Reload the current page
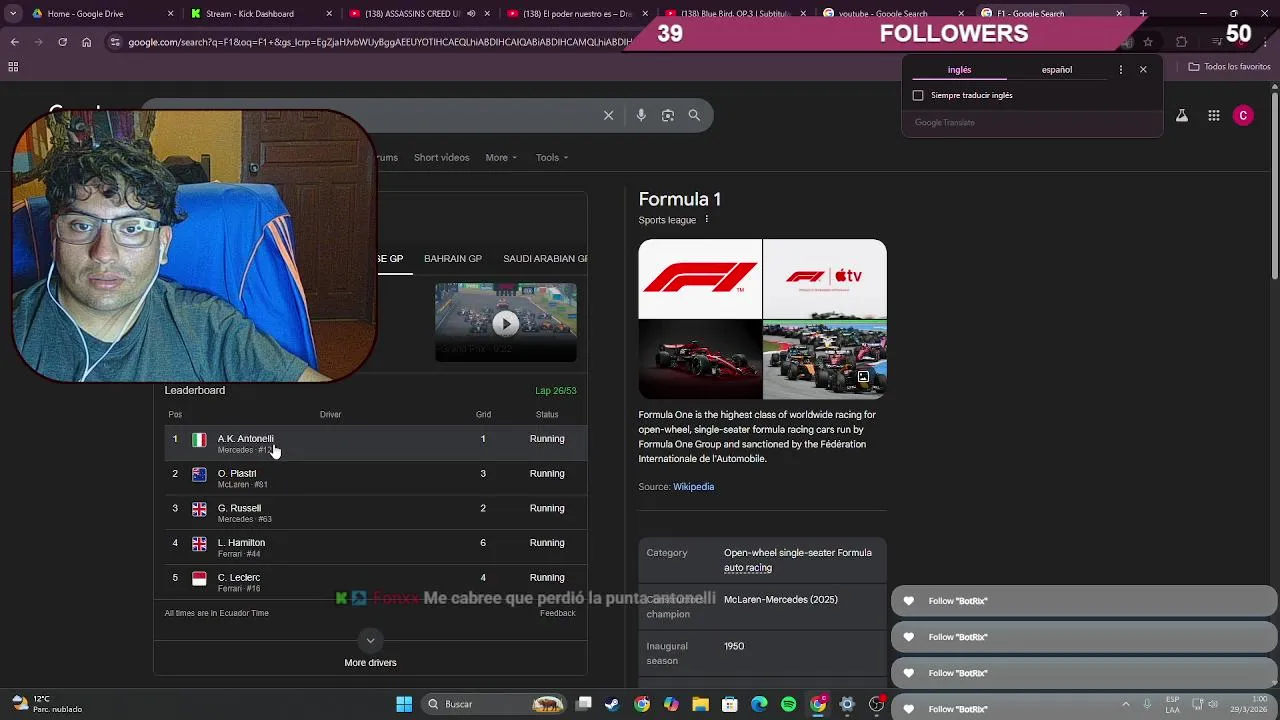The image size is (1280, 720). 62,42
